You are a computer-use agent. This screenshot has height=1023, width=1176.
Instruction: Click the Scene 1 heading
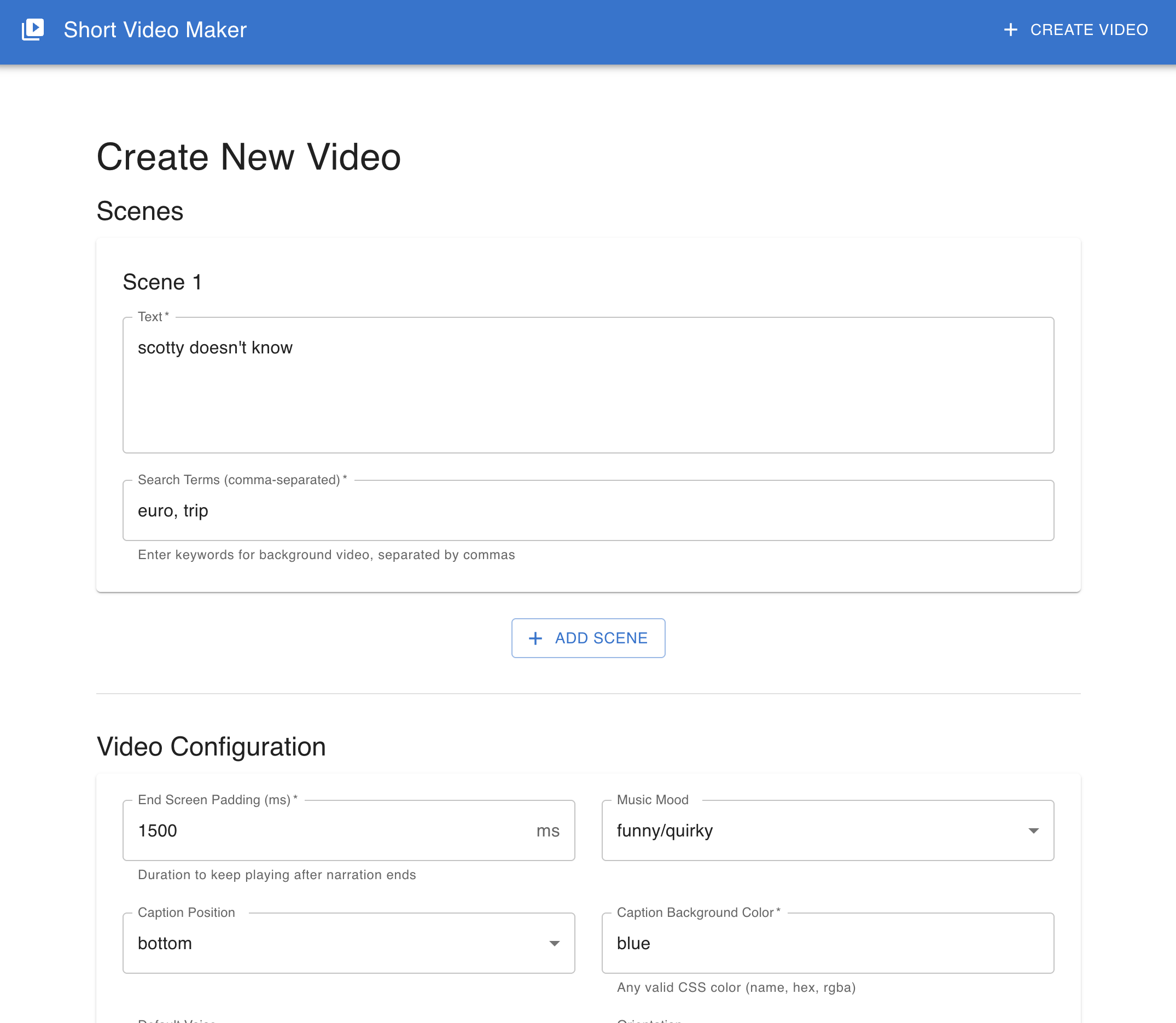[162, 282]
